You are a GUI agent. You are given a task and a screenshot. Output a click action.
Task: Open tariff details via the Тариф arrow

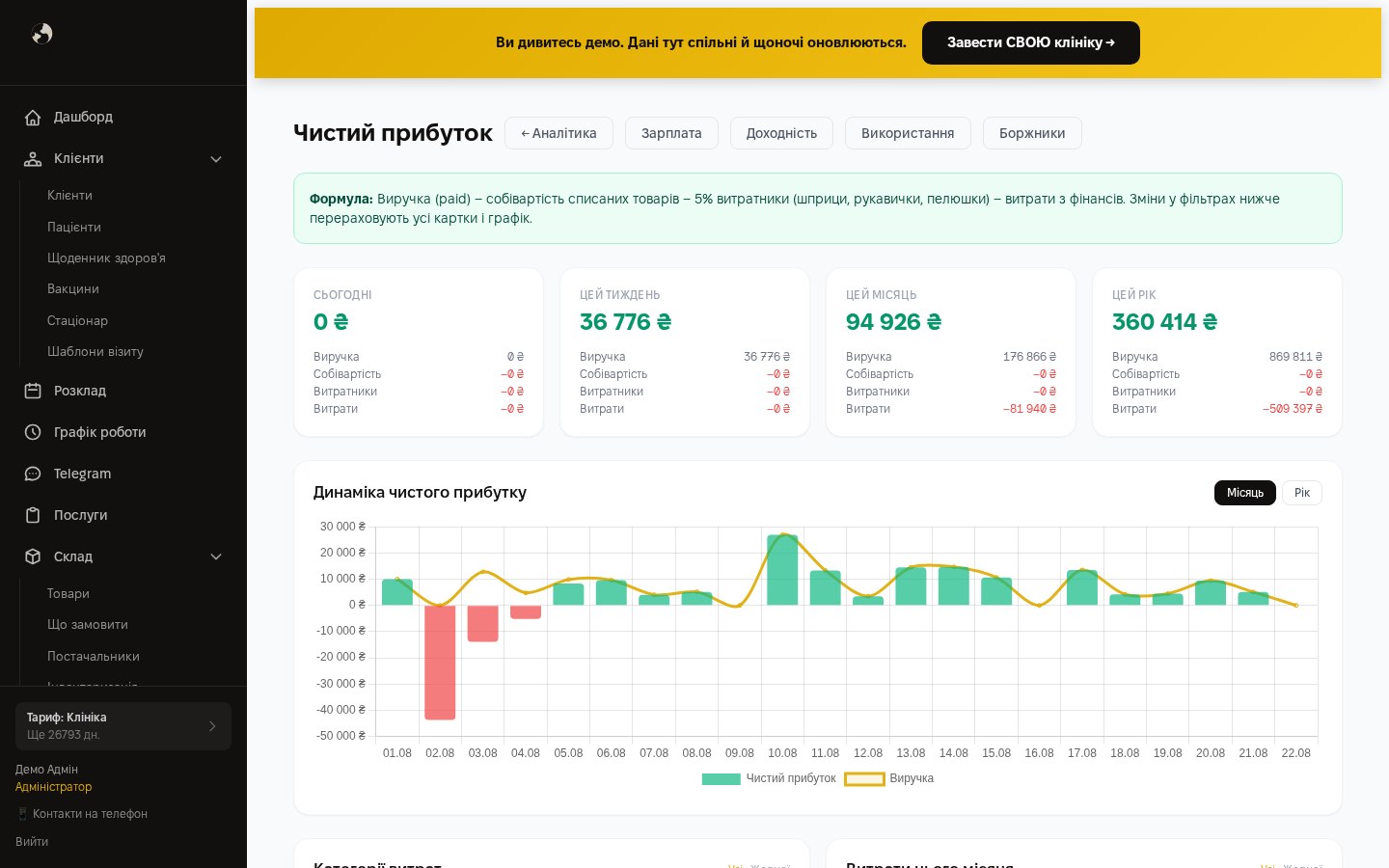click(x=212, y=726)
